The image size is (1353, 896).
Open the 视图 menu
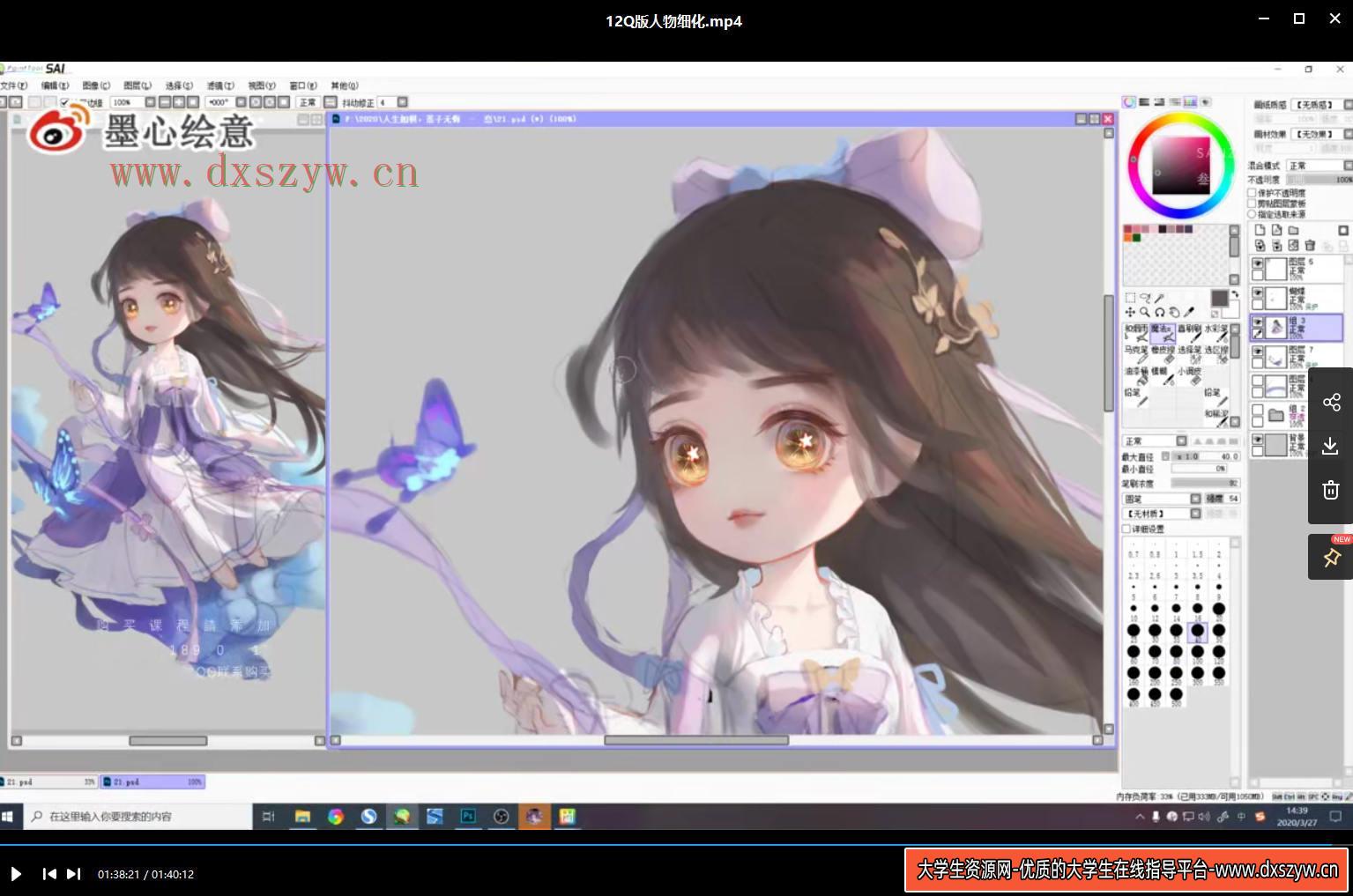pos(262,85)
